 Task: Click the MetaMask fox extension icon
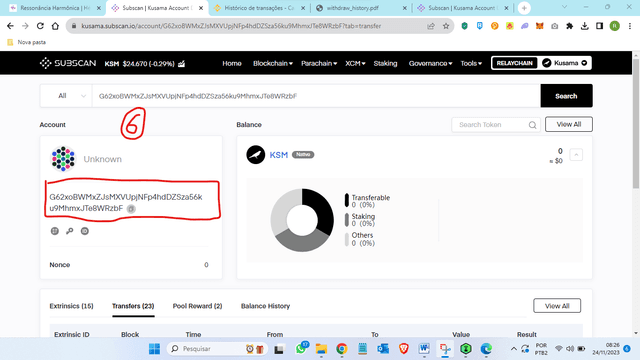tap(540, 26)
